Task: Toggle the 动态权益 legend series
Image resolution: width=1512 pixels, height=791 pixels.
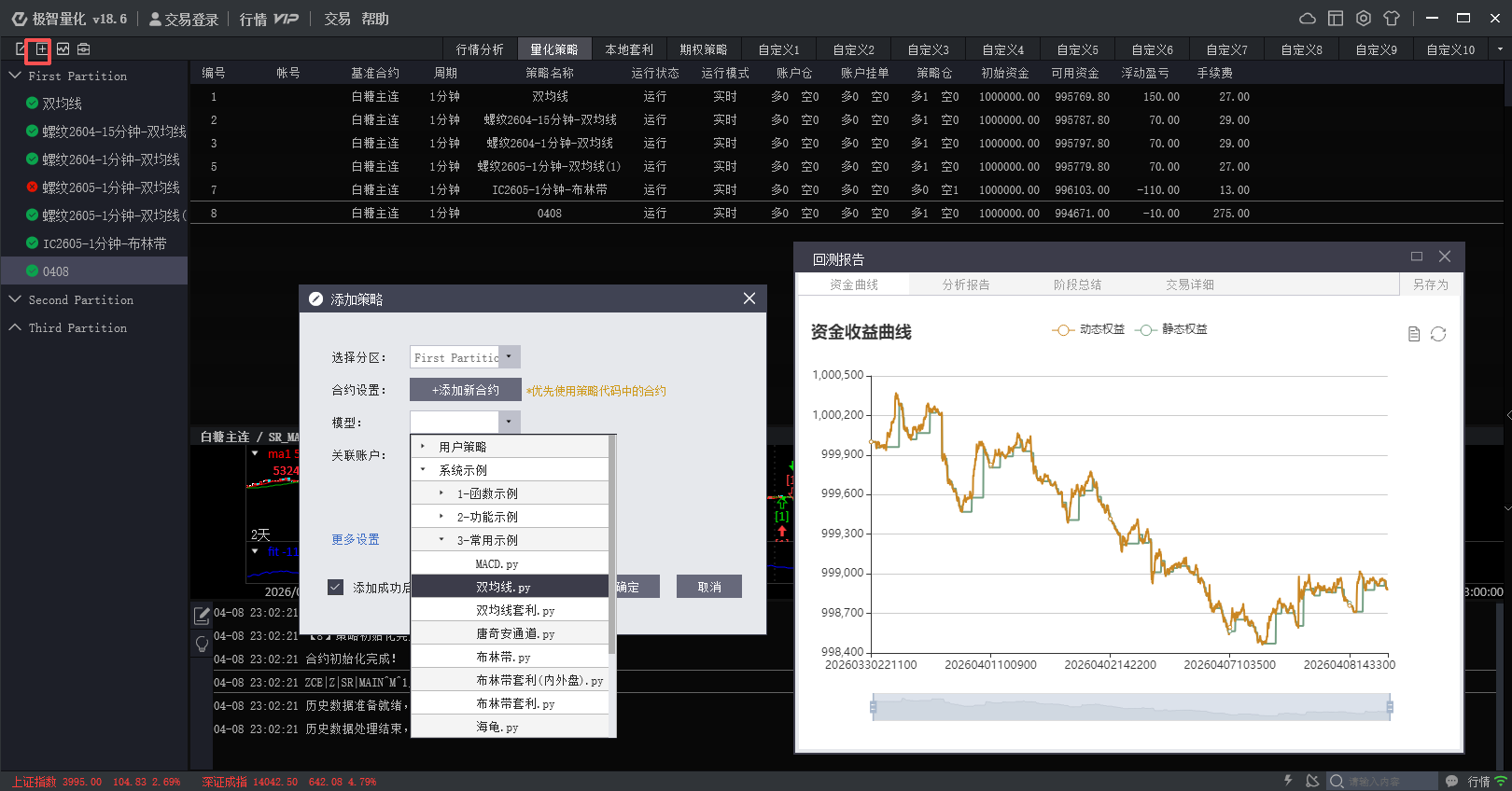Action: [1088, 329]
